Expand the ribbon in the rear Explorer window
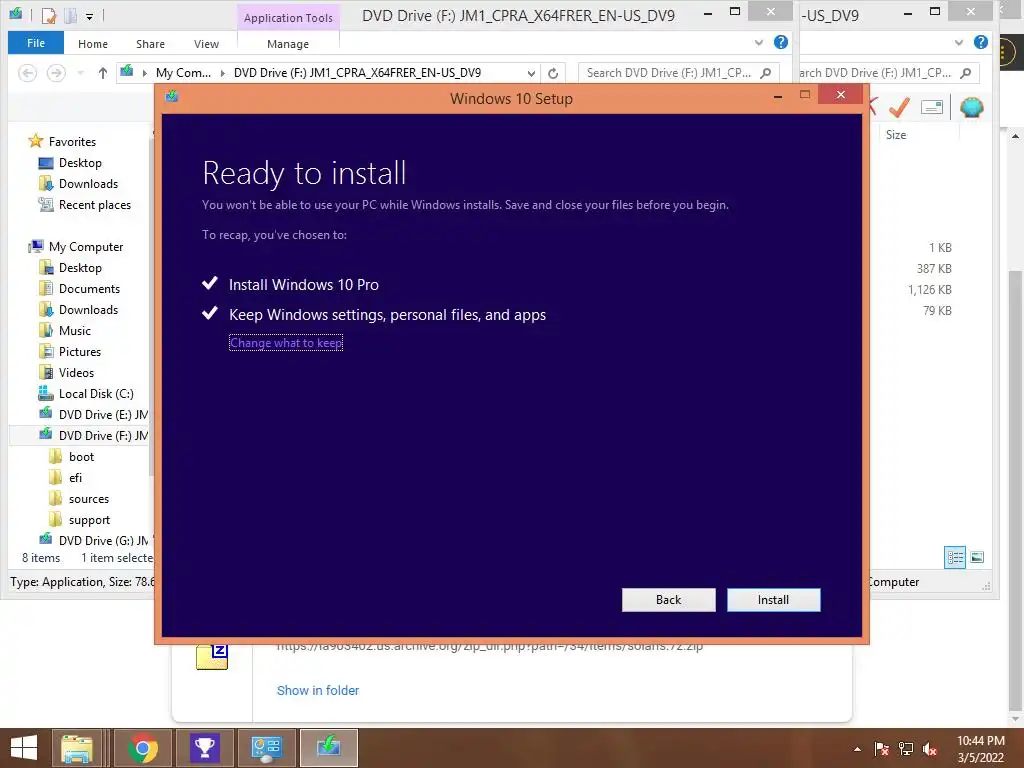Viewport: 1024px width, 768px height. point(958,42)
